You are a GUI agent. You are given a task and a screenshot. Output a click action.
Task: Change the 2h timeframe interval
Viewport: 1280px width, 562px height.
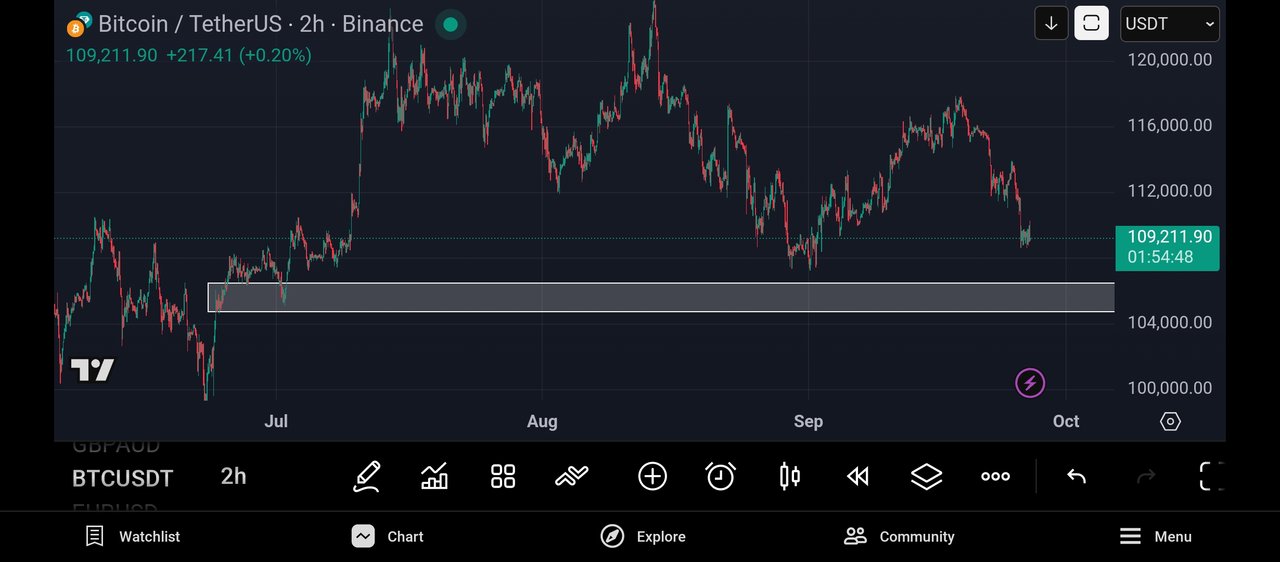[x=233, y=477]
